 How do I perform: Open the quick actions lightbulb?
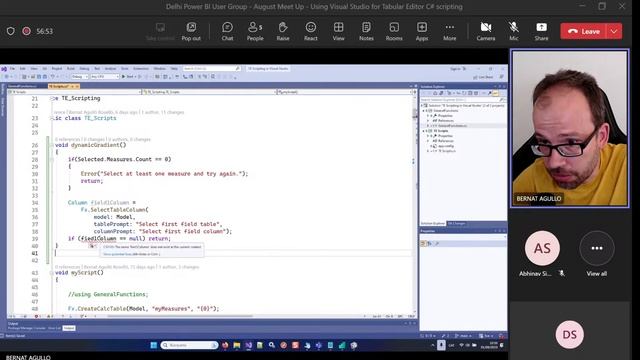[93, 246]
